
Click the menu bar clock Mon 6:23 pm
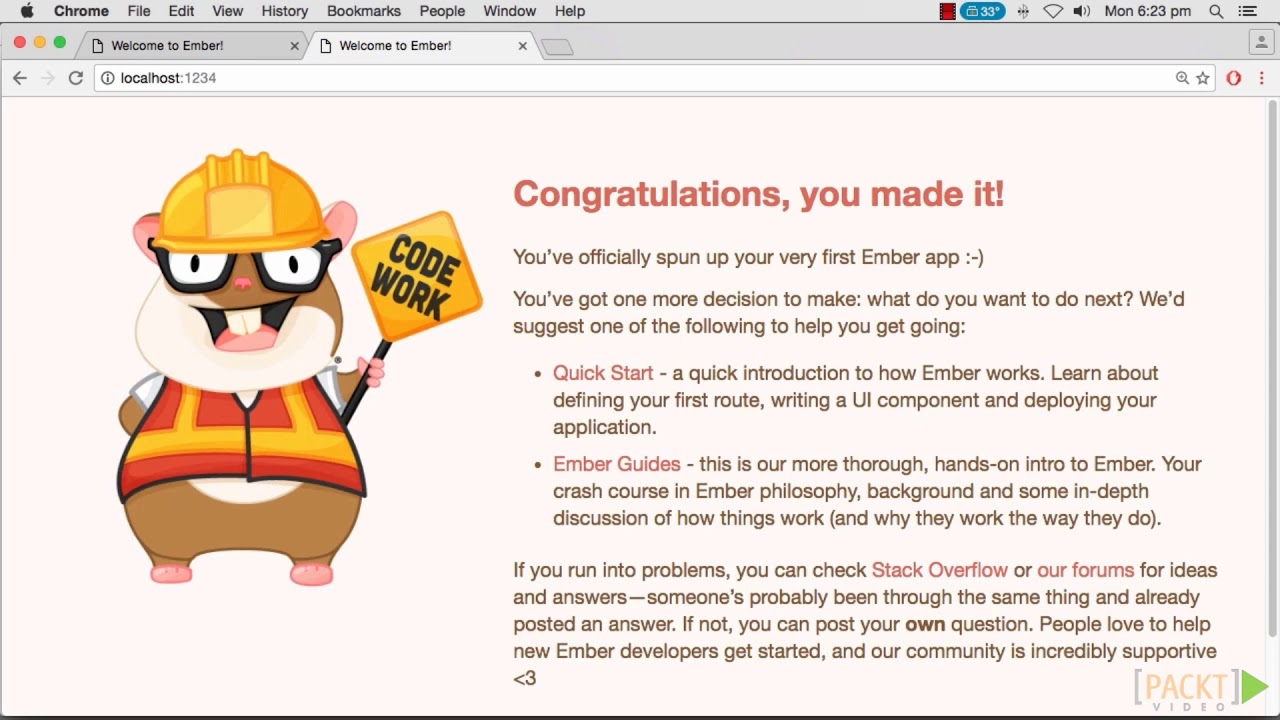click(x=1148, y=11)
